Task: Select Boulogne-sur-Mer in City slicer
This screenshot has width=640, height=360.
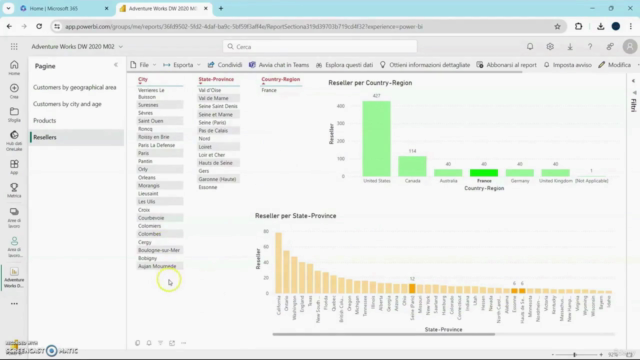Action: (x=159, y=250)
